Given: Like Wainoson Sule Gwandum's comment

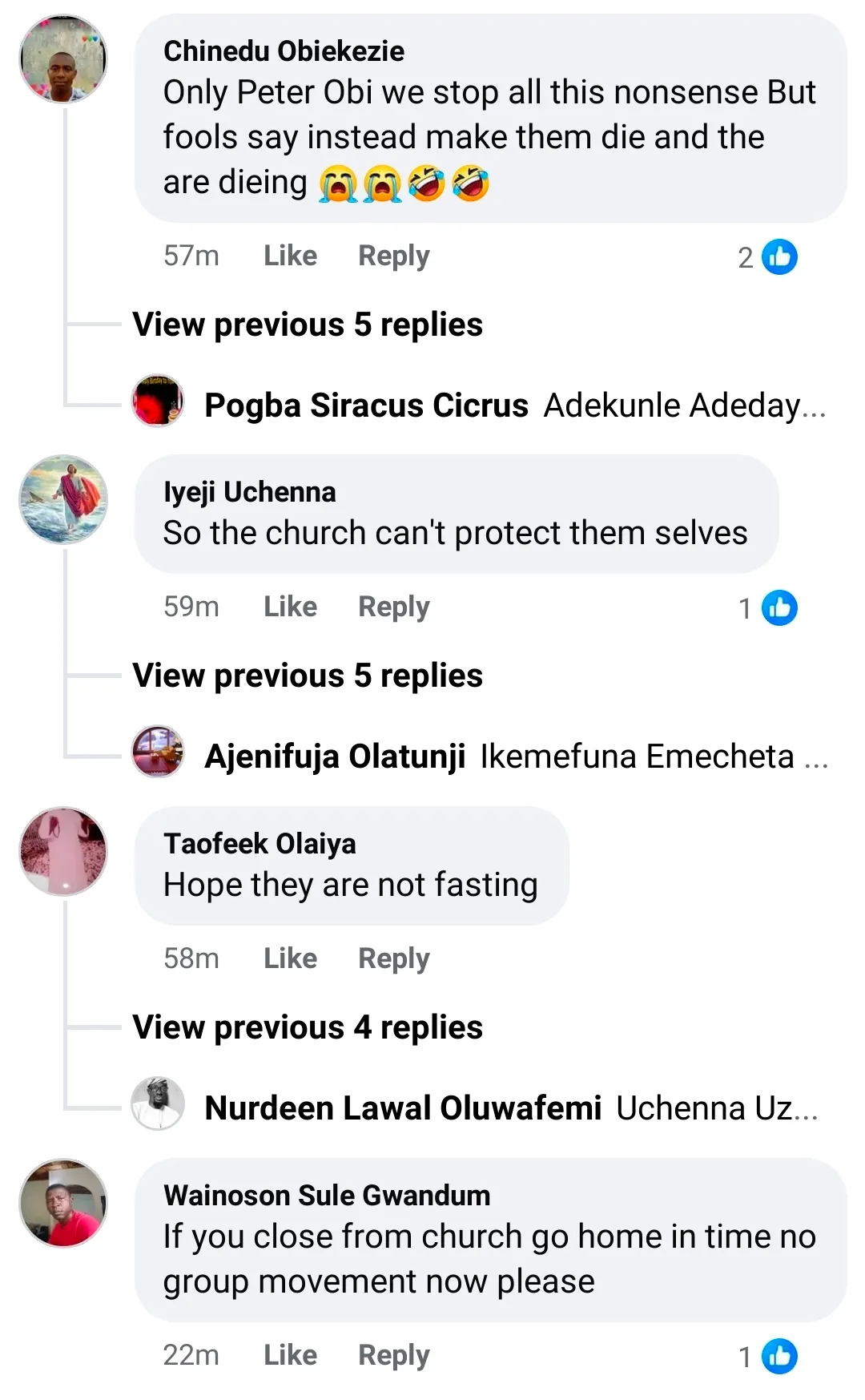Looking at the screenshot, I should [x=290, y=1355].
